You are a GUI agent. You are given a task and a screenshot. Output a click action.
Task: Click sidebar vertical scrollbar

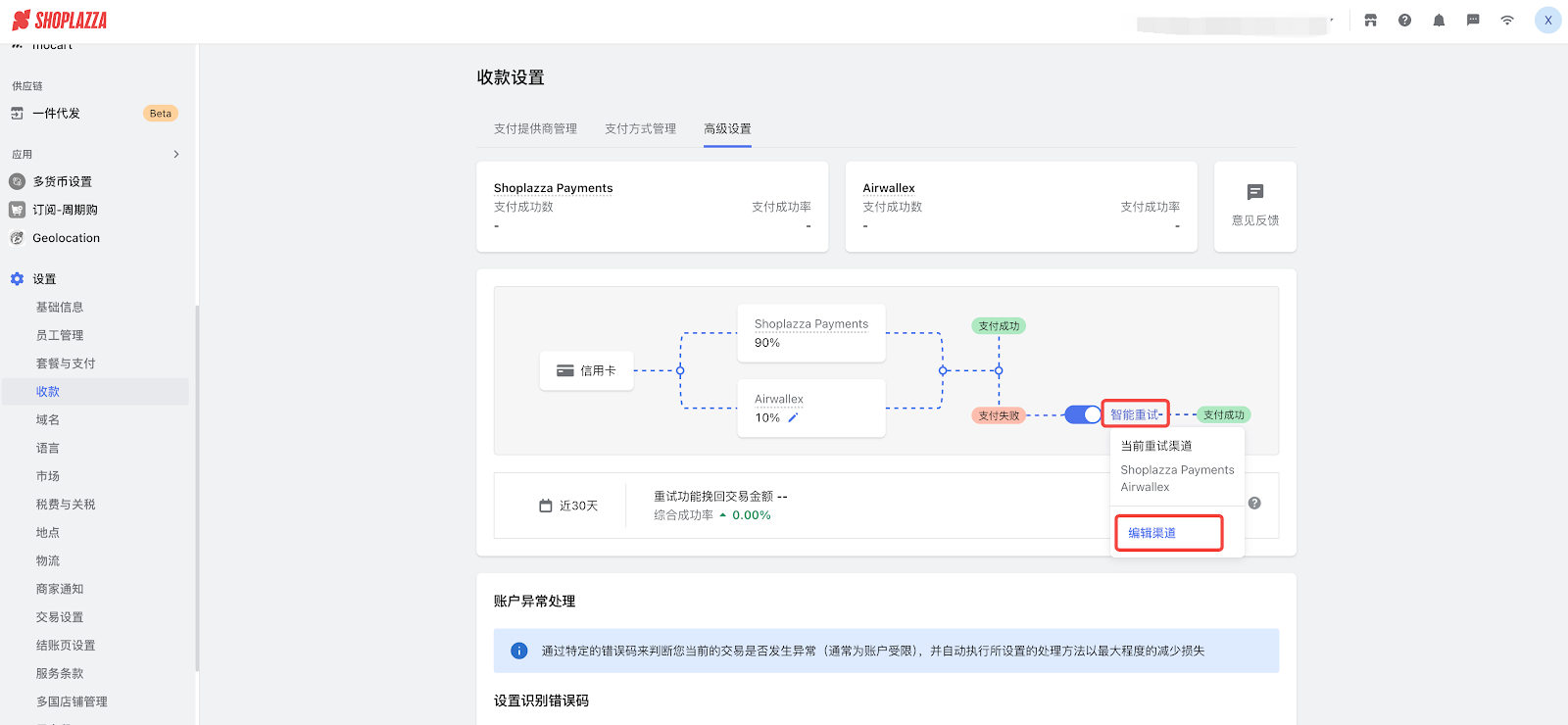(x=197, y=488)
